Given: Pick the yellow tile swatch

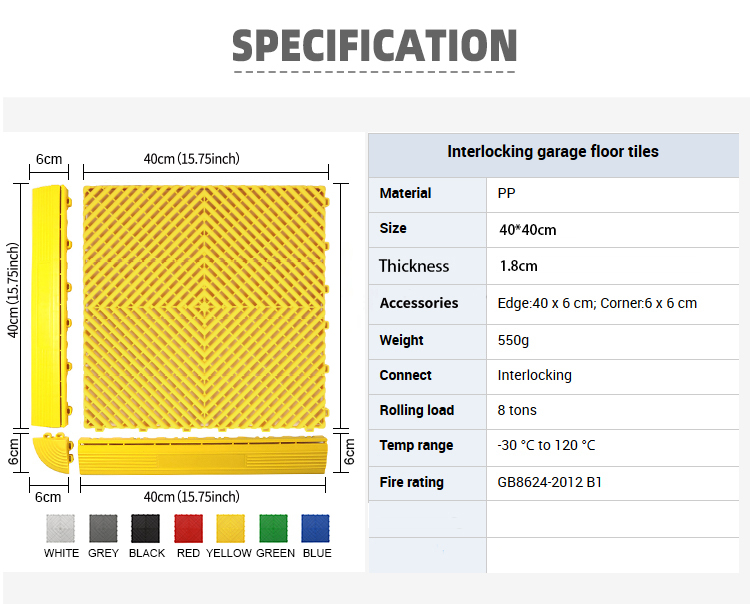Looking at the screenshot, I should 231,528.
